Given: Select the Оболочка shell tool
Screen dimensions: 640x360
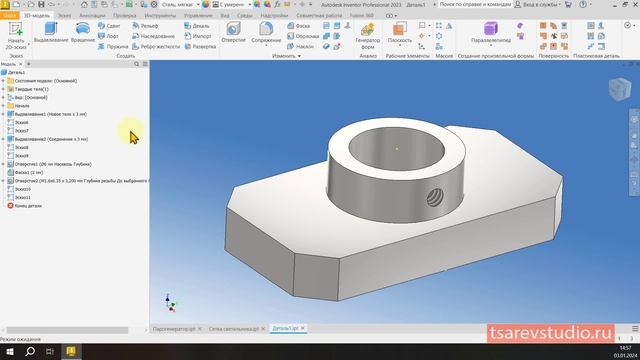Looking at the screenshot, I should pyautogui.click(x=303, y=36).
